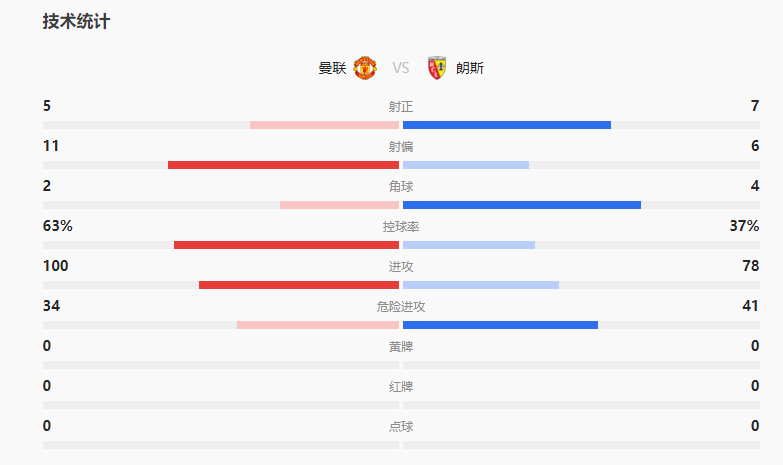Screen dimensions: 783x465
Task: Click the 进攻 value 78 for Lens
Action: [x=748, y=266]
